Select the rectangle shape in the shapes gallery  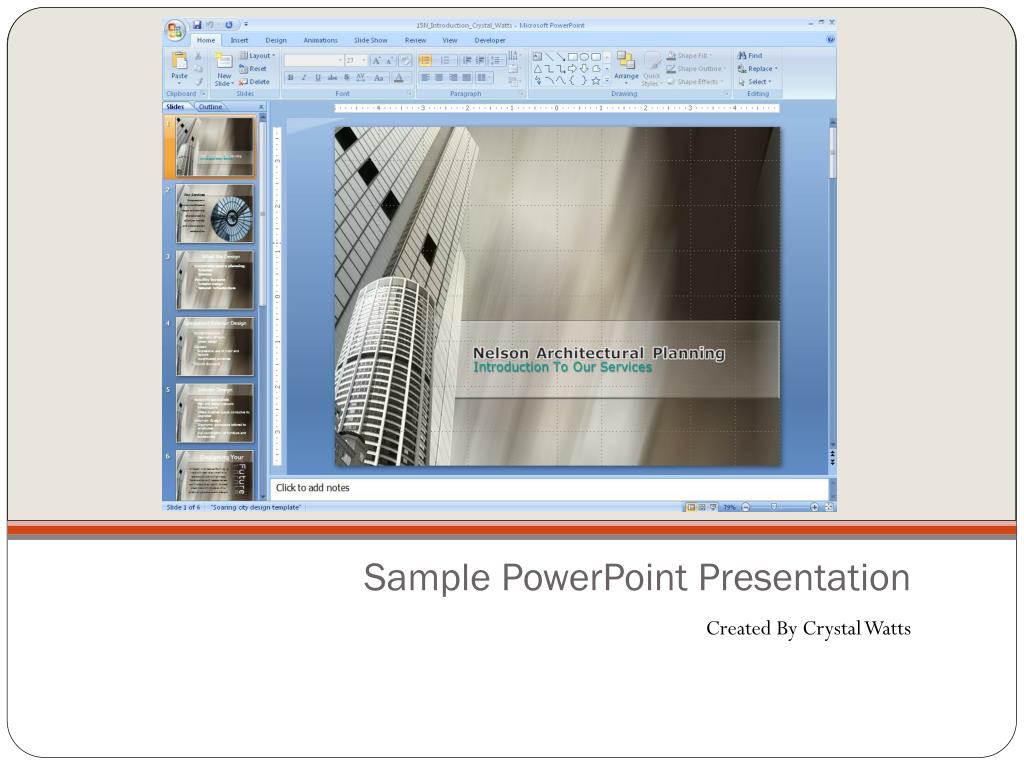[573, 57]
